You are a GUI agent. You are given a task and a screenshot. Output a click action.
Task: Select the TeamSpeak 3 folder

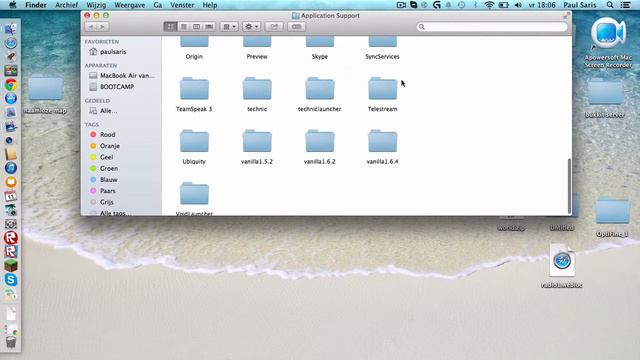(x=194, y=94)
